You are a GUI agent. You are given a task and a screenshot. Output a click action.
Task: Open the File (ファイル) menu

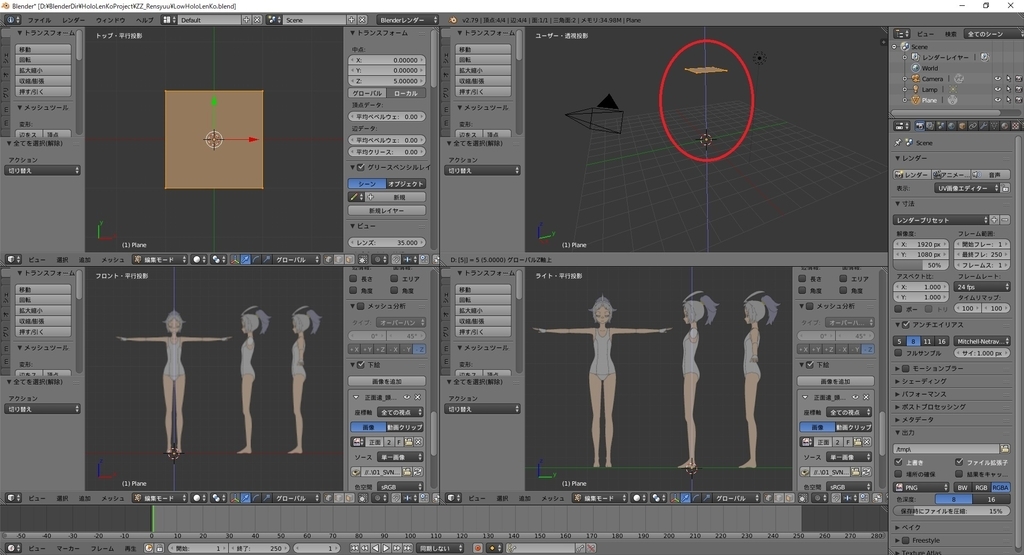pyautogui.click(x=39, y=20)
